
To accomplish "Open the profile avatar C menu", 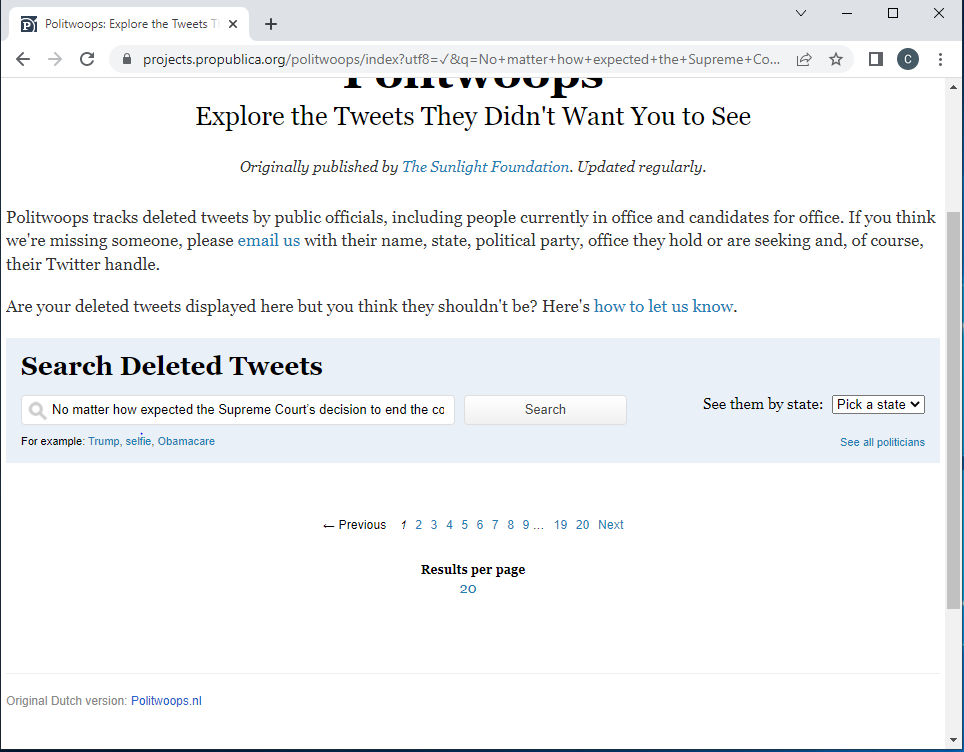I will pos(907,59).
